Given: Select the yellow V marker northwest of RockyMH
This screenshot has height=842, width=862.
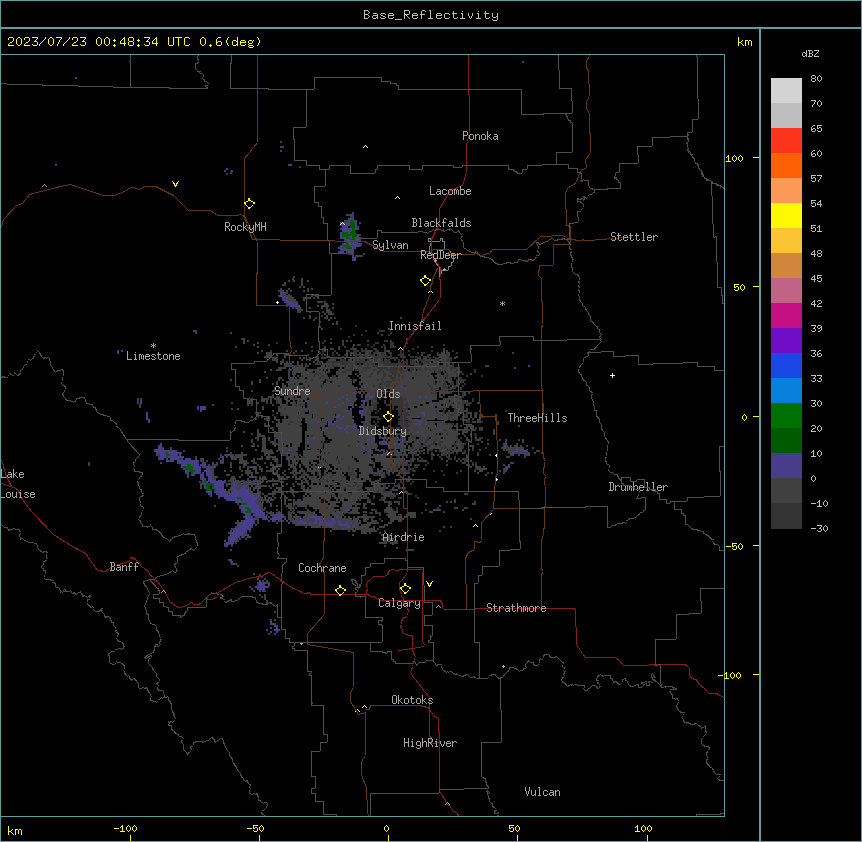Looking at the screenshot, I should pyautogui.click(x=175, y=184).
